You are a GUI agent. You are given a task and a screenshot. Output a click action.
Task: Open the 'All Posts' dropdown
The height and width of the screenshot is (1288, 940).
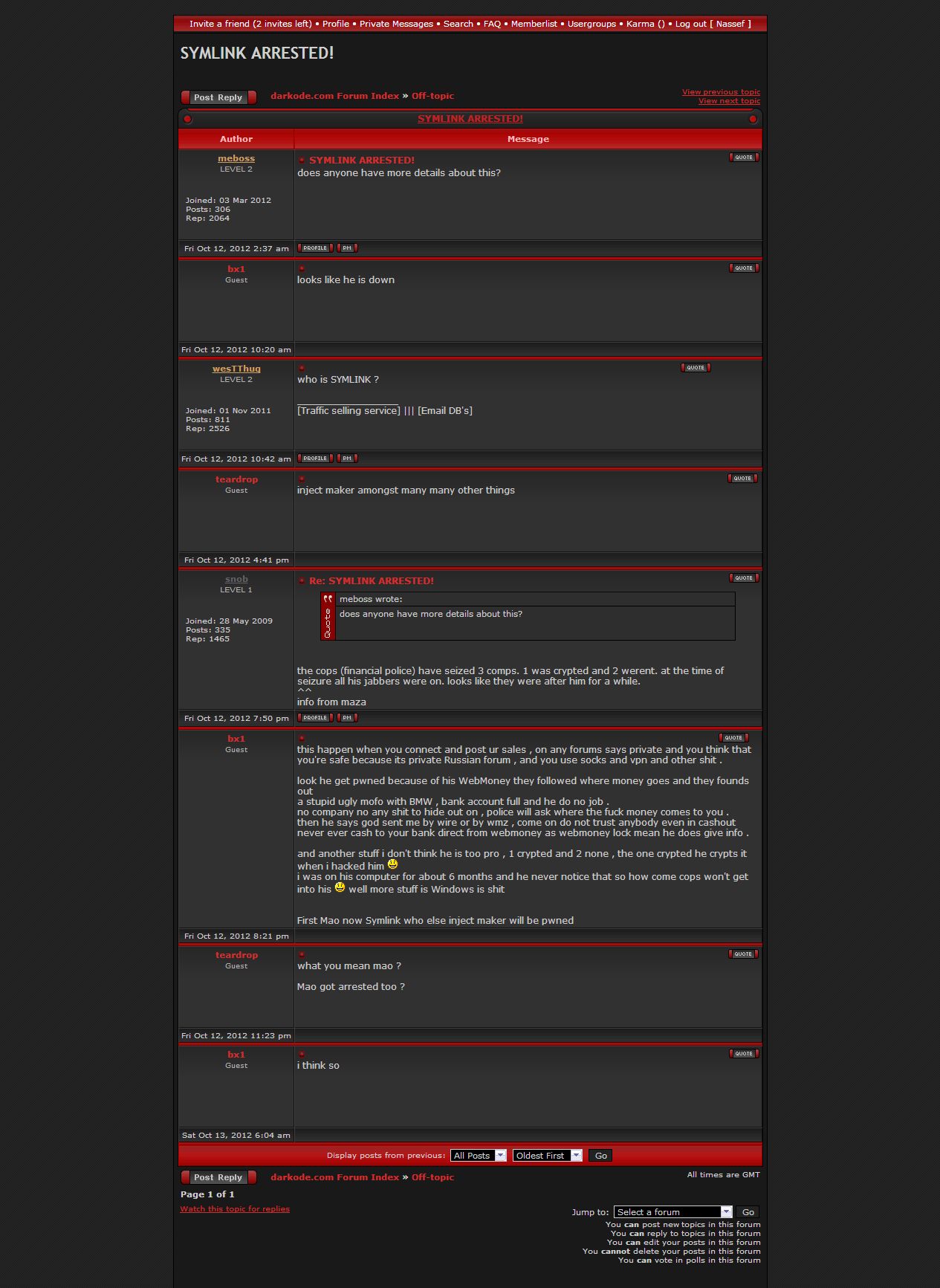point(479,1156)
